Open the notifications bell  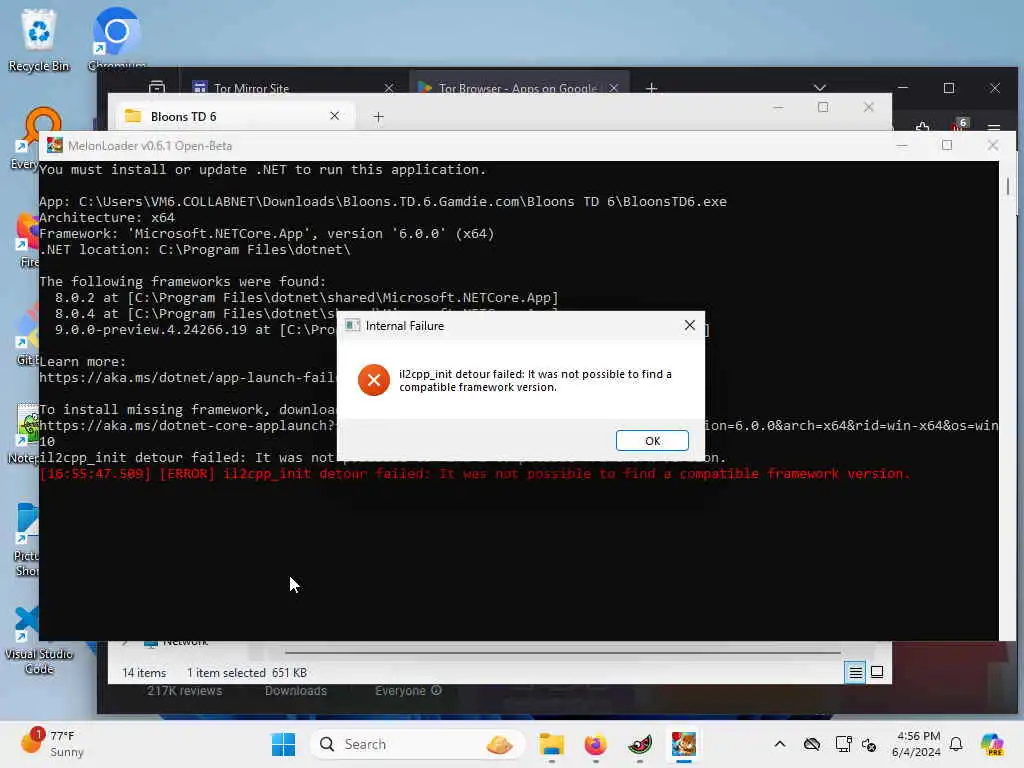click(956, 744)
